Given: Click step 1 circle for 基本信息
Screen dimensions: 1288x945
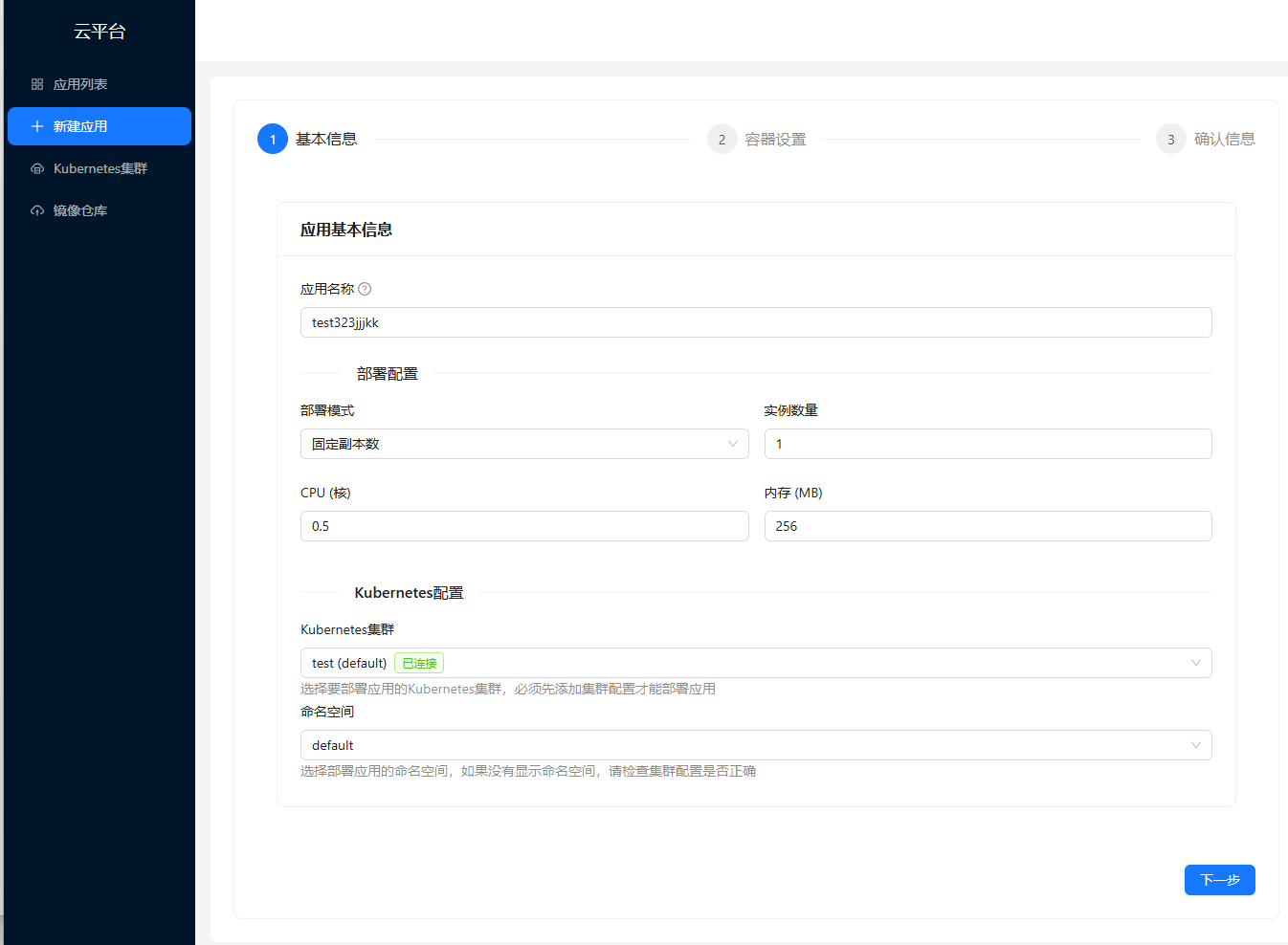Looking at the screenshot, I should (273, 139).
